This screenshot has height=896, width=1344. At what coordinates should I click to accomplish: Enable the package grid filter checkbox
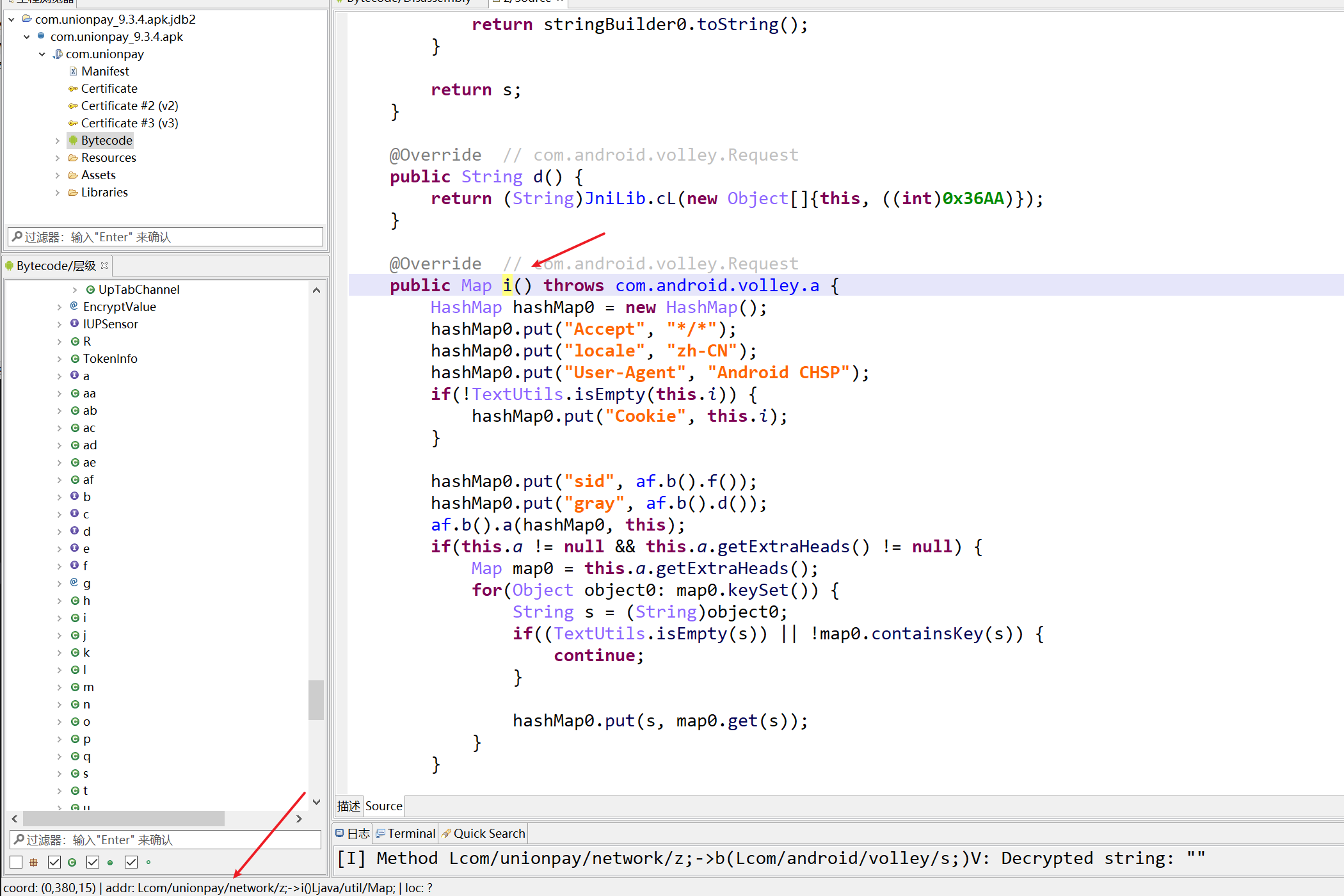click(x=16, y=862)
